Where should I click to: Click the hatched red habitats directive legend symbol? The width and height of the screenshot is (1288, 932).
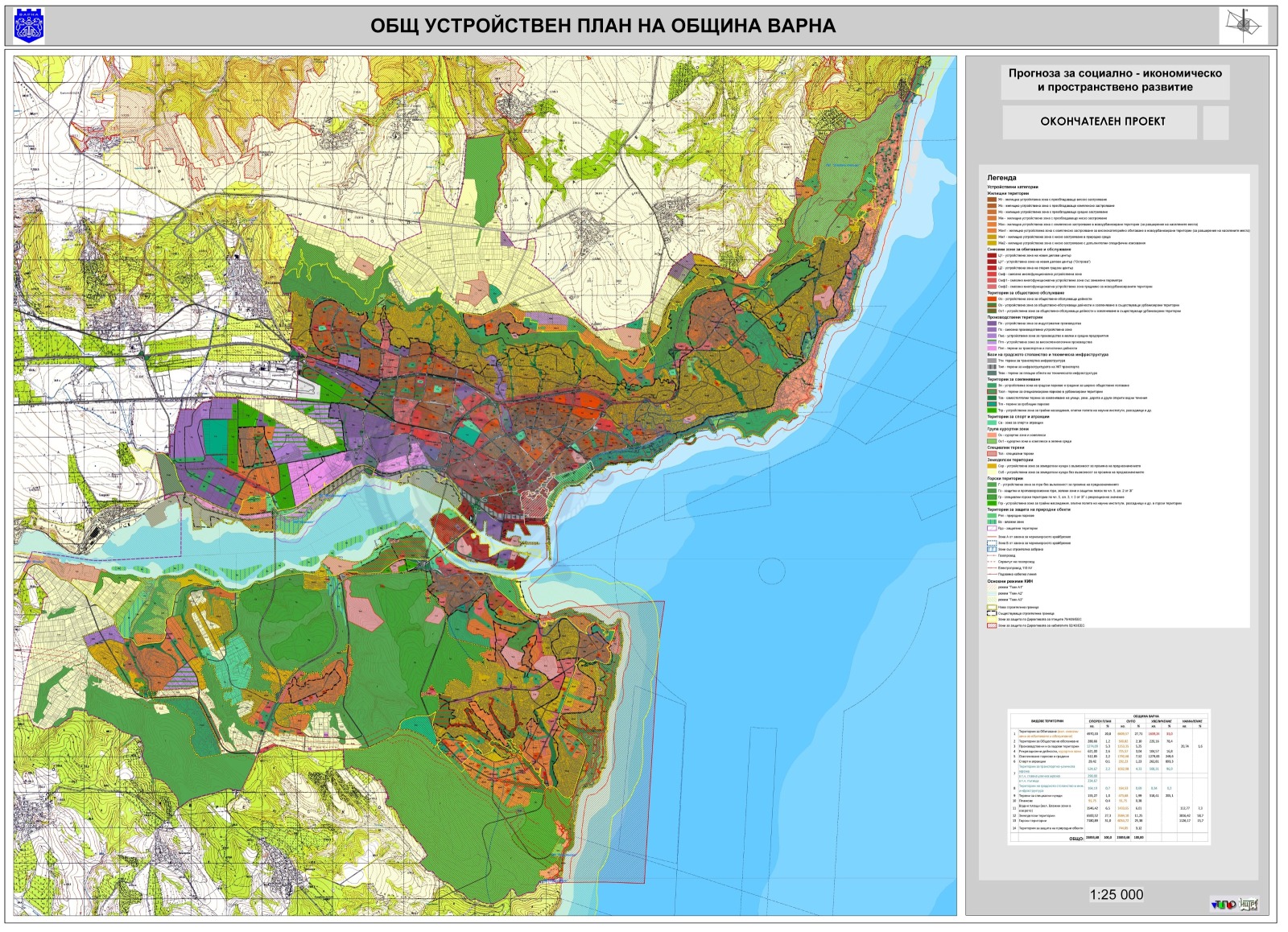(992, 625)
